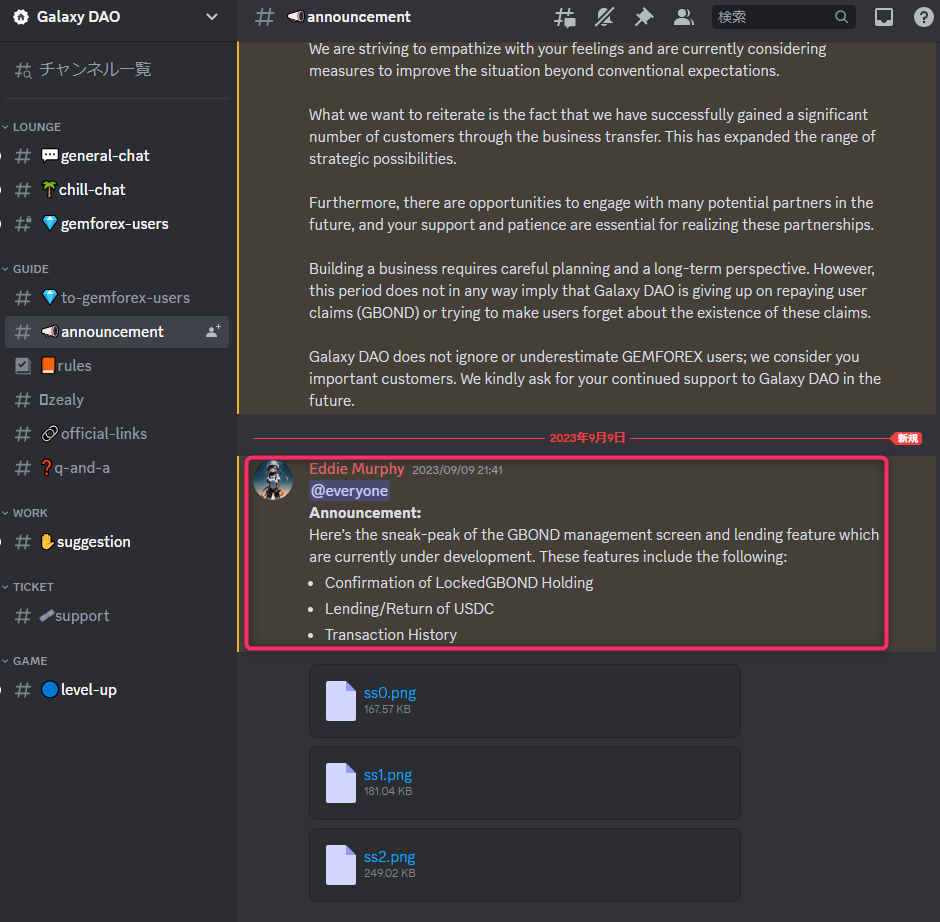Collapse the LOUNGE category
This screenshot has height=922, width=940.
pos(36,127)
